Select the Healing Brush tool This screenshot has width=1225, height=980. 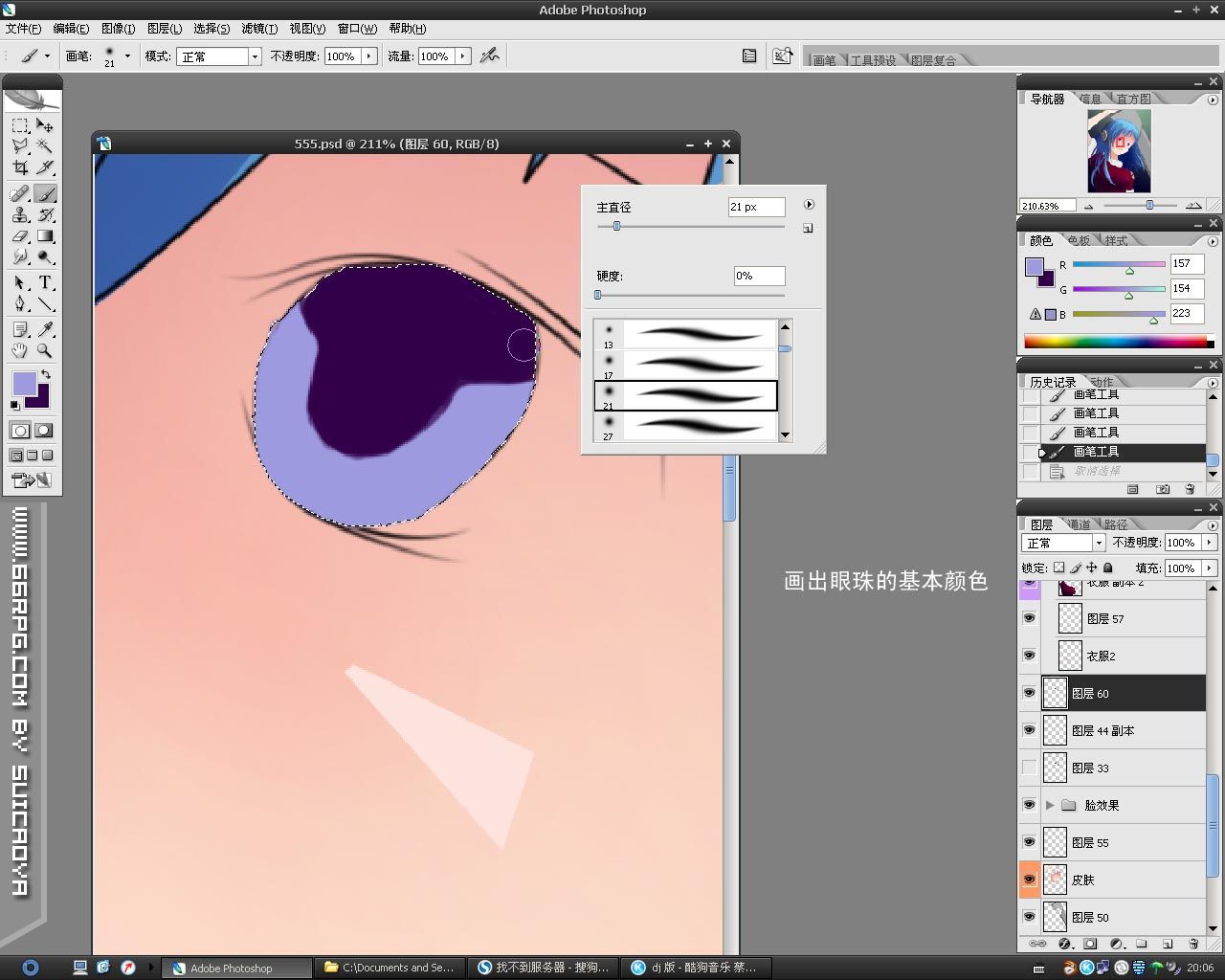pos(20,193)
